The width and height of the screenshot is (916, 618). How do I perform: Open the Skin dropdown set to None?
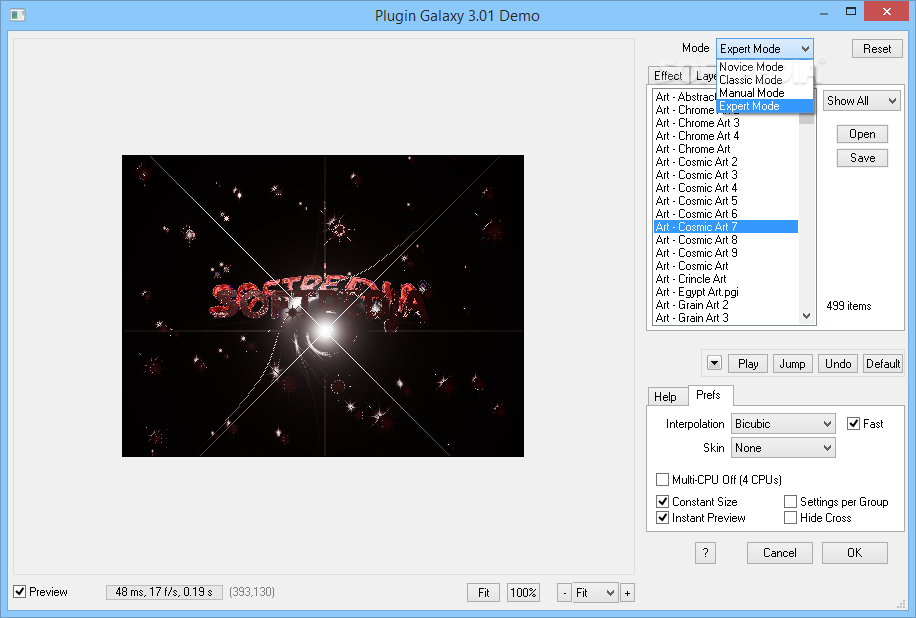click(783, 448)
